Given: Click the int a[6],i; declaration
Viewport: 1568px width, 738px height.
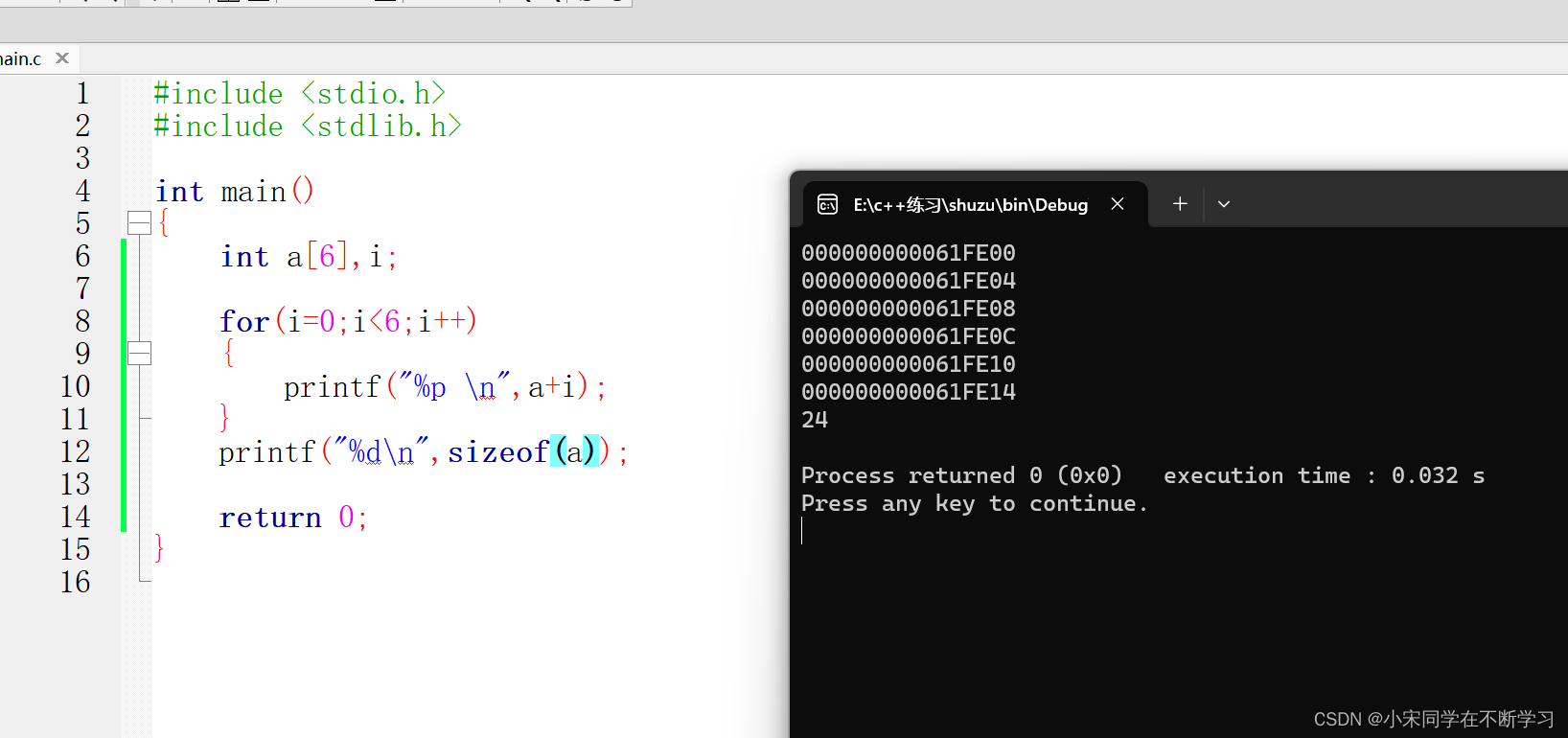Looking at the screenshot, I should point(309,257).
